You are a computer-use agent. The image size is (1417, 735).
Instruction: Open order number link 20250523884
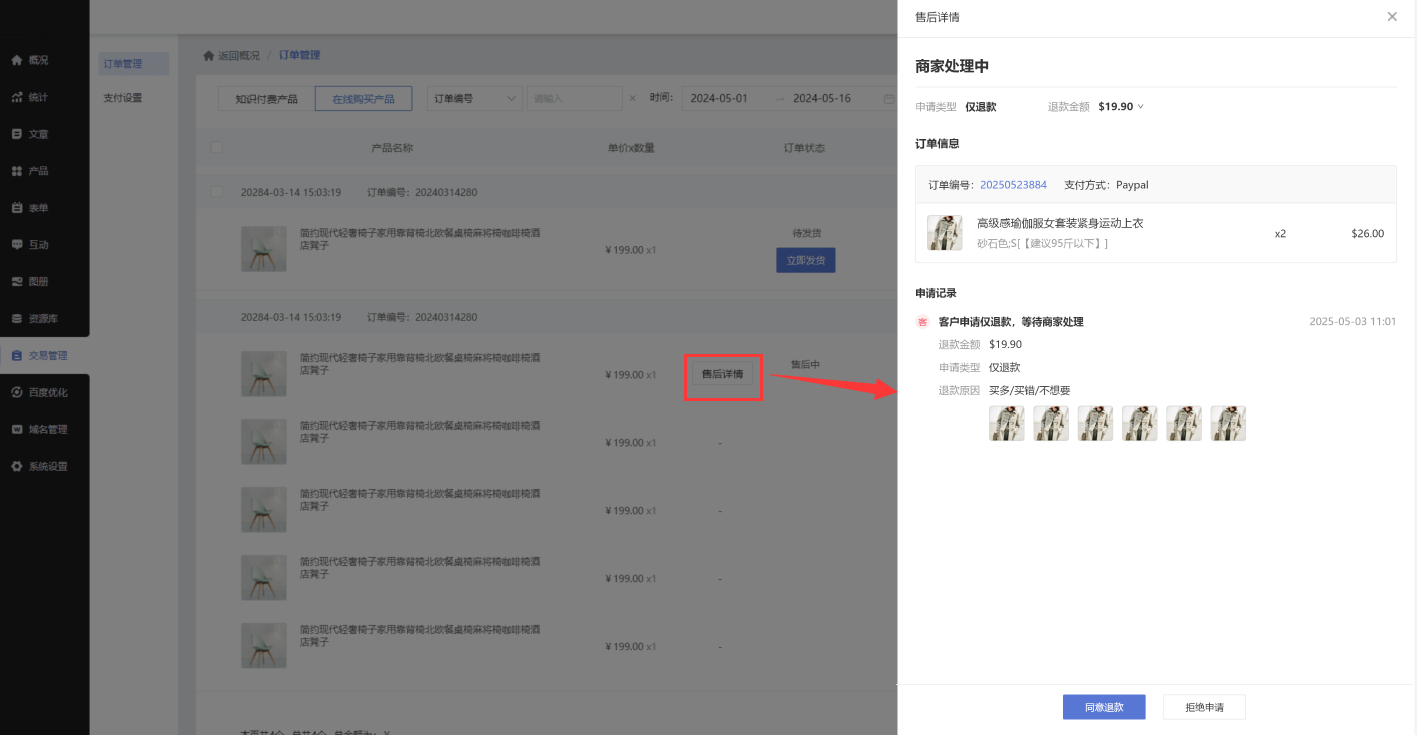1013,185
